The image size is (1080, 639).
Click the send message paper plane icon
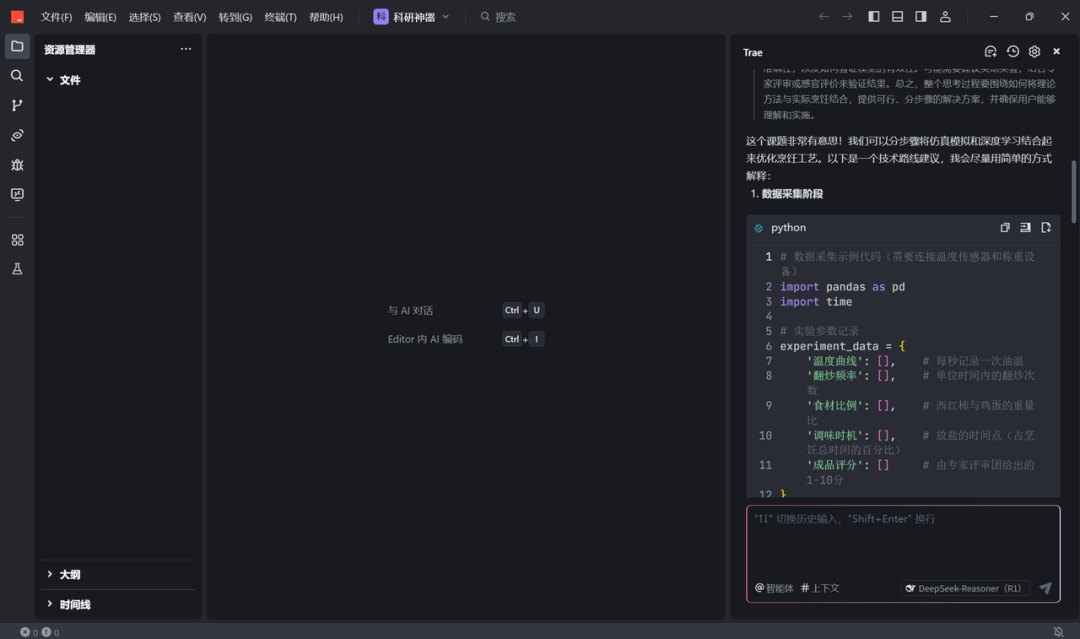[1045, 588]
